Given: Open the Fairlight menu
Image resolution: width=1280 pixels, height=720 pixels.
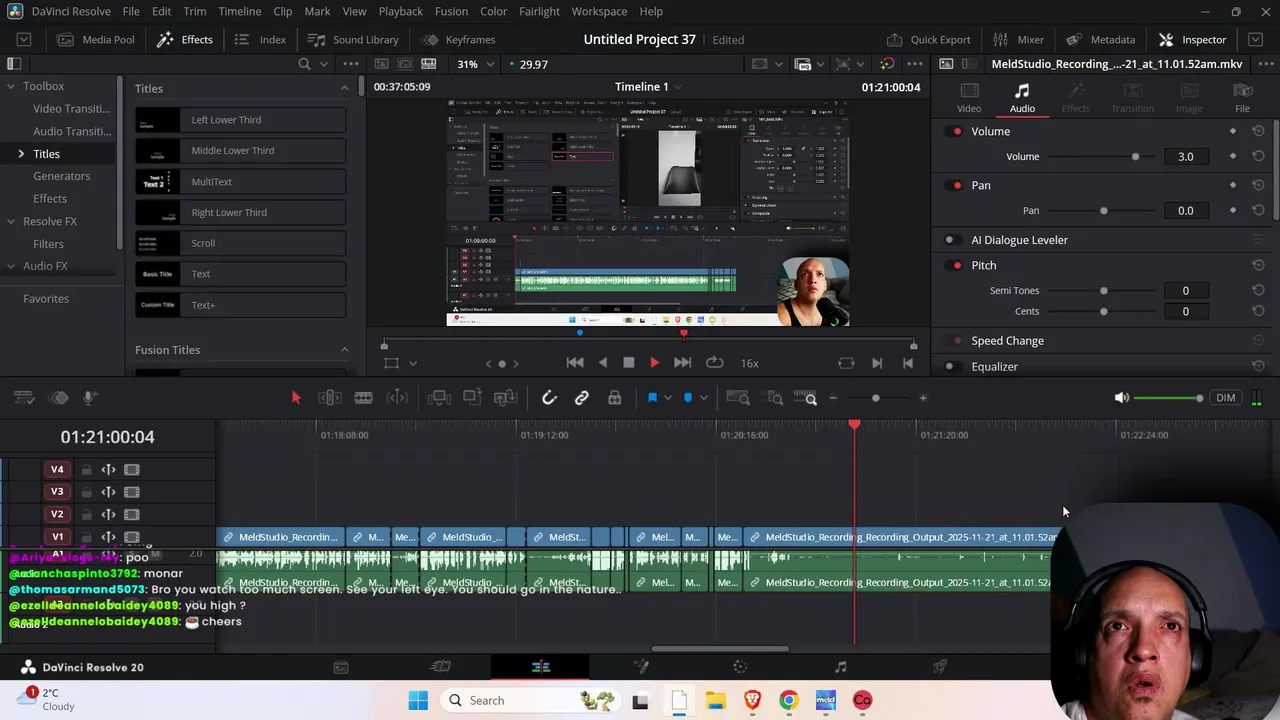Looking at the screenshot, I should [x=539, y=11].
